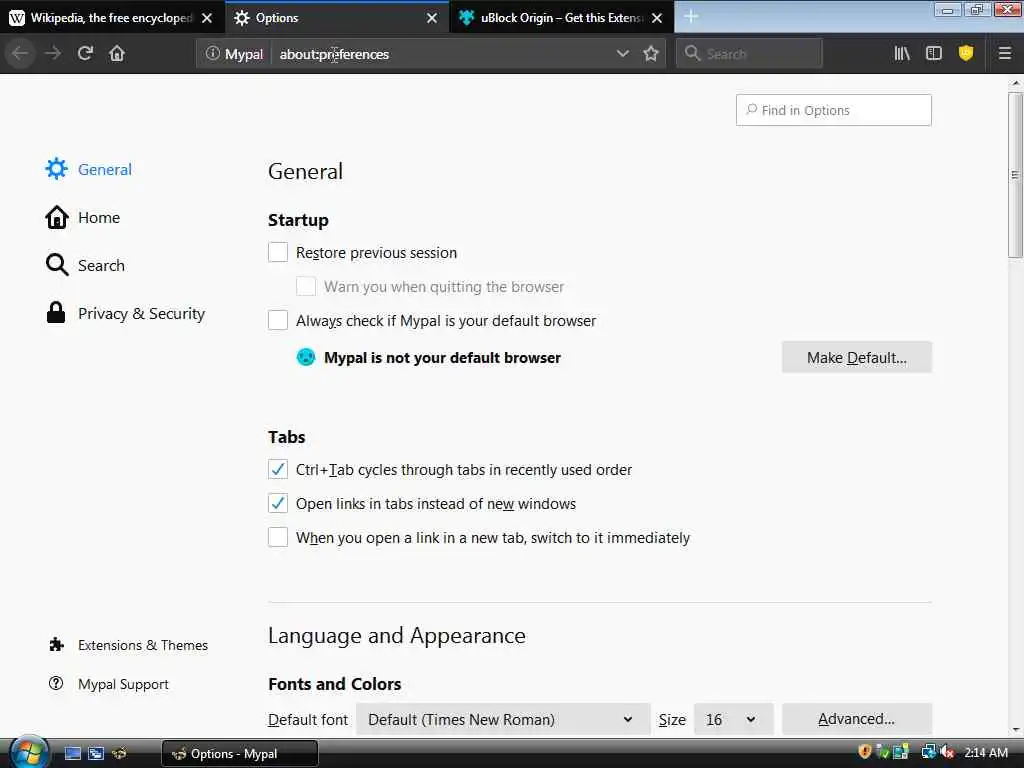Click the Extensions & Themes puzzle icon
1024x768 pixels.
pos(56,645)
